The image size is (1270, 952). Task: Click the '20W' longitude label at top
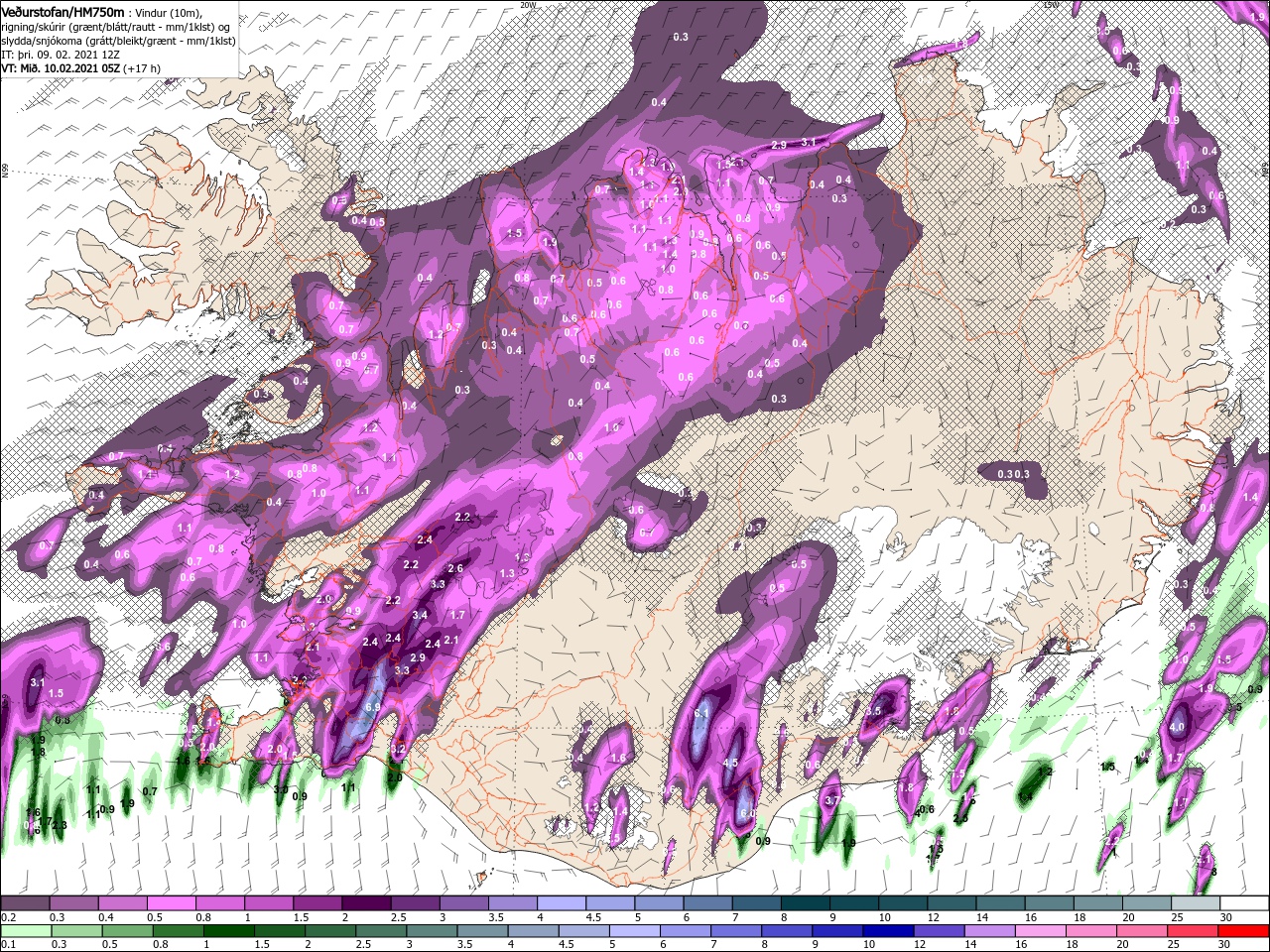pos(528,5)
